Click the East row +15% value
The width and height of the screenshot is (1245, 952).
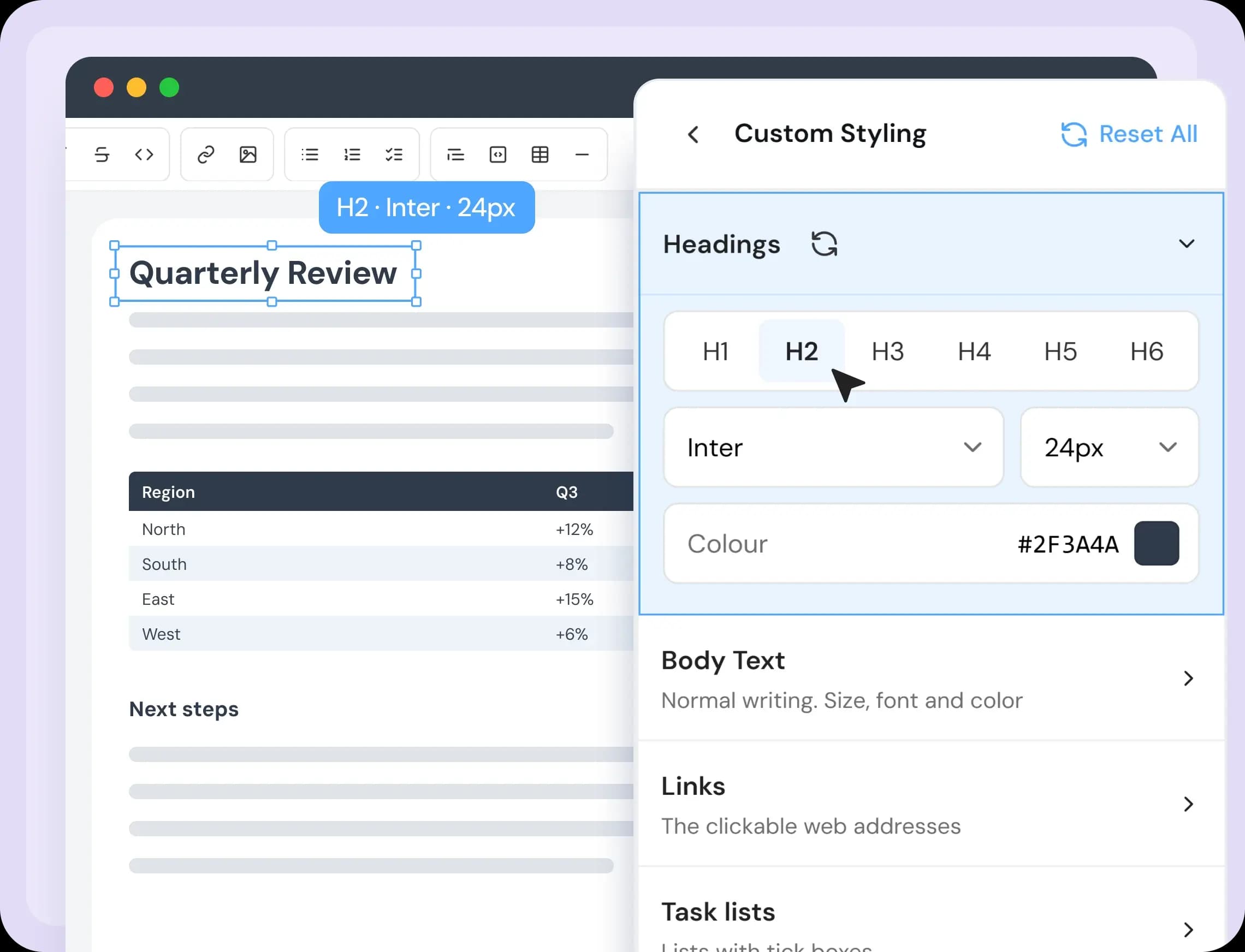pyautogui.click(x=574, y=599)
